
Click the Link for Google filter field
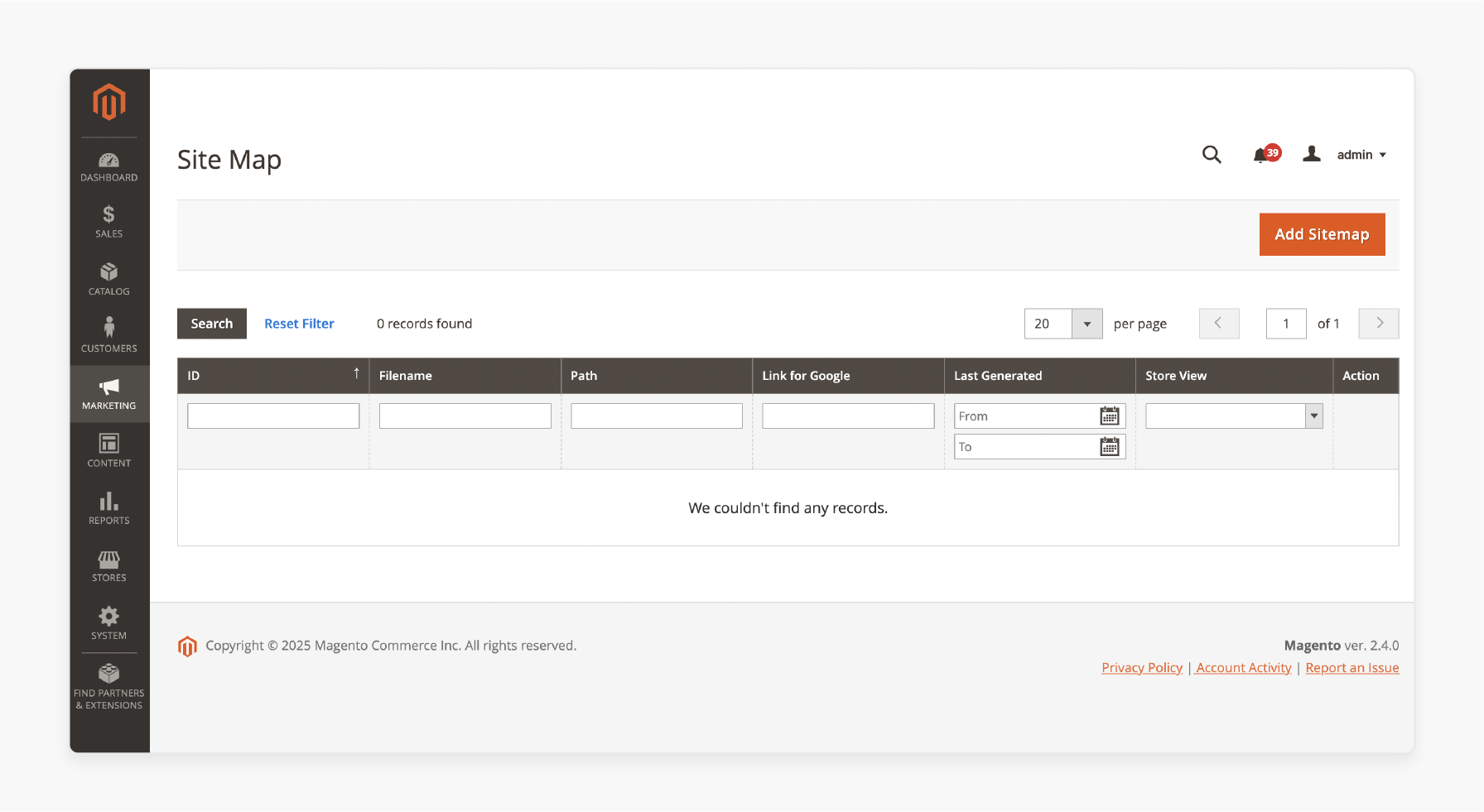pos(848,416)
